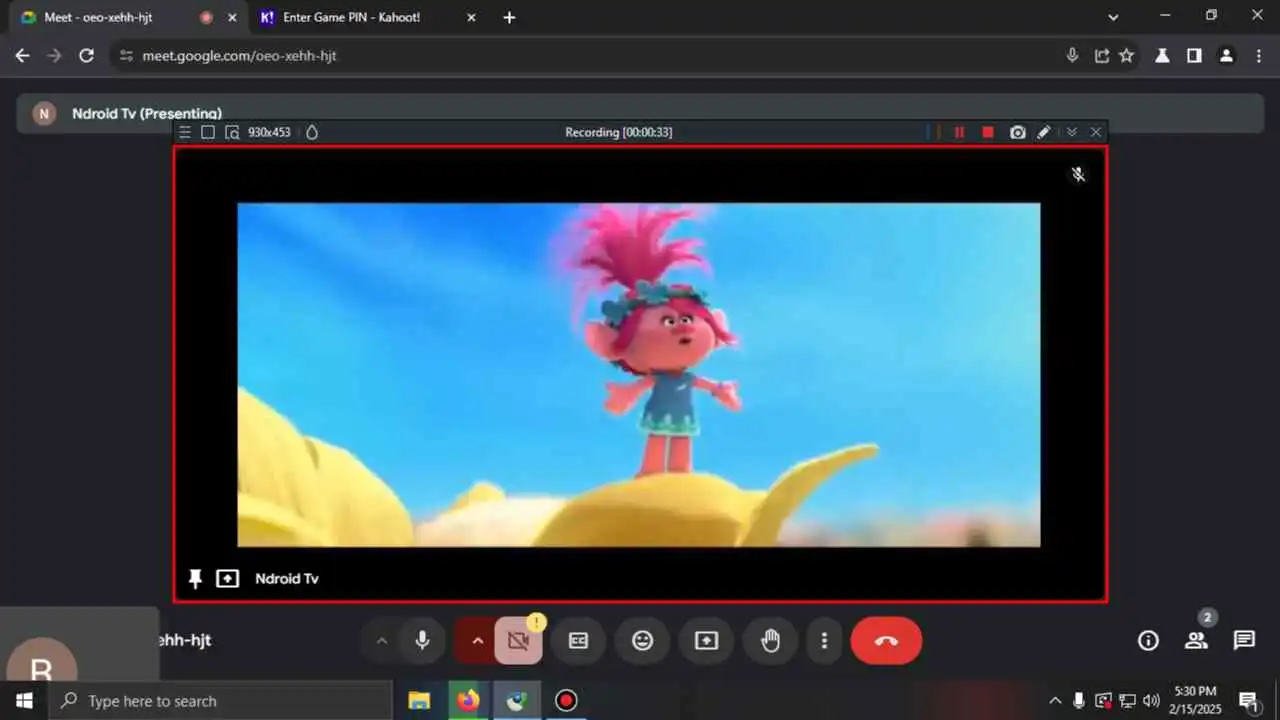Open Chrome three-dot menu
The width and height of the screenshot is (1280, 720).
(x=1258, y=56)
